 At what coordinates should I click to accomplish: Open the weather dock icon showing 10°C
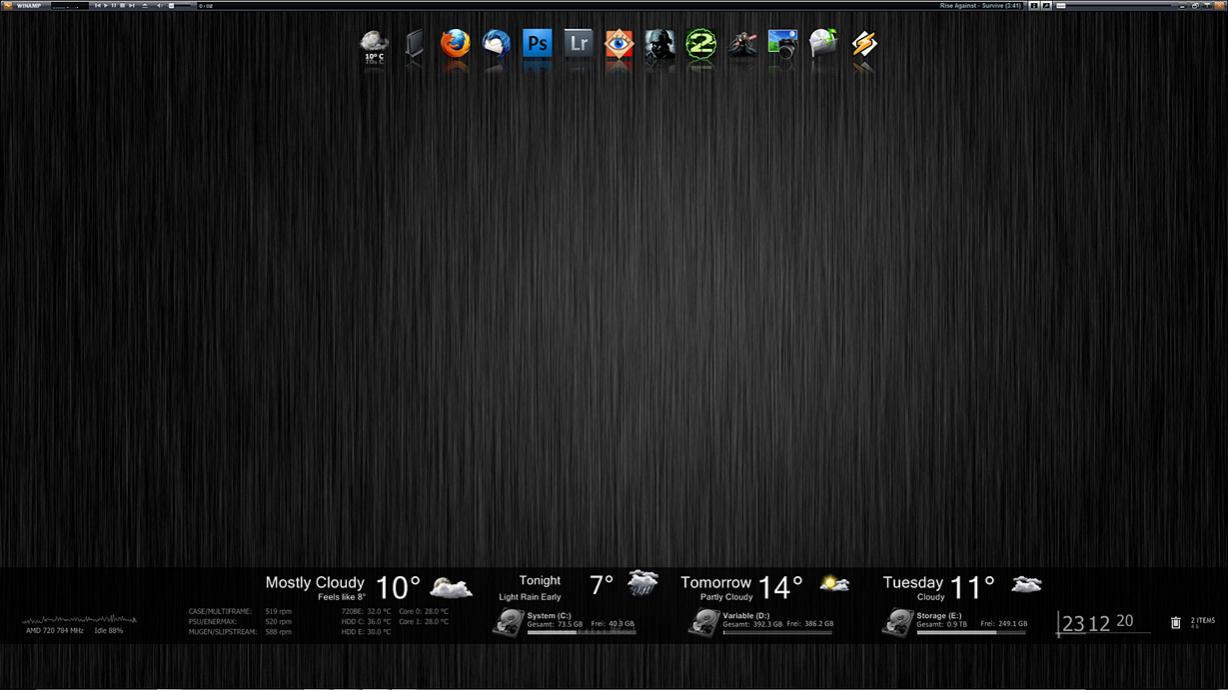(374, 44)
